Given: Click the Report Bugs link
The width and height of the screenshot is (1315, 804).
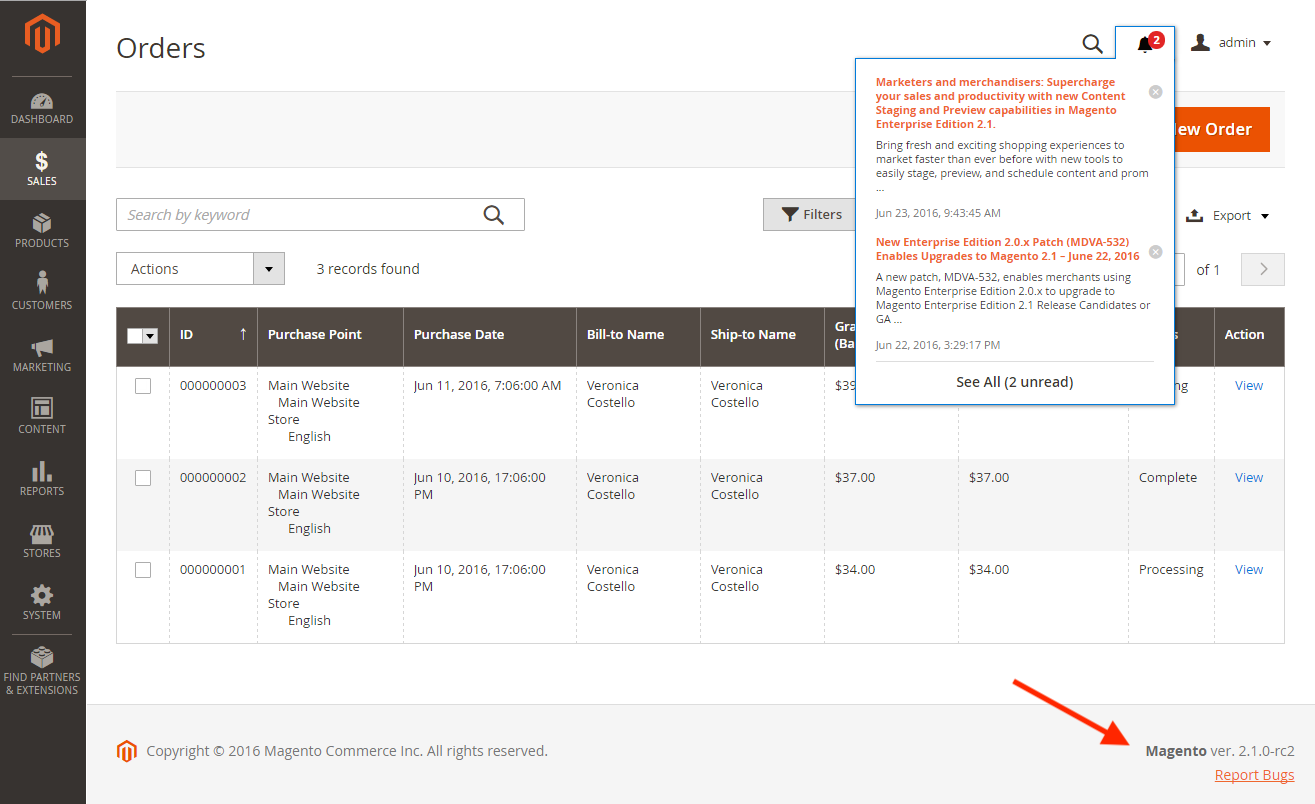Looking at the screenshot, I should 1254,774.
